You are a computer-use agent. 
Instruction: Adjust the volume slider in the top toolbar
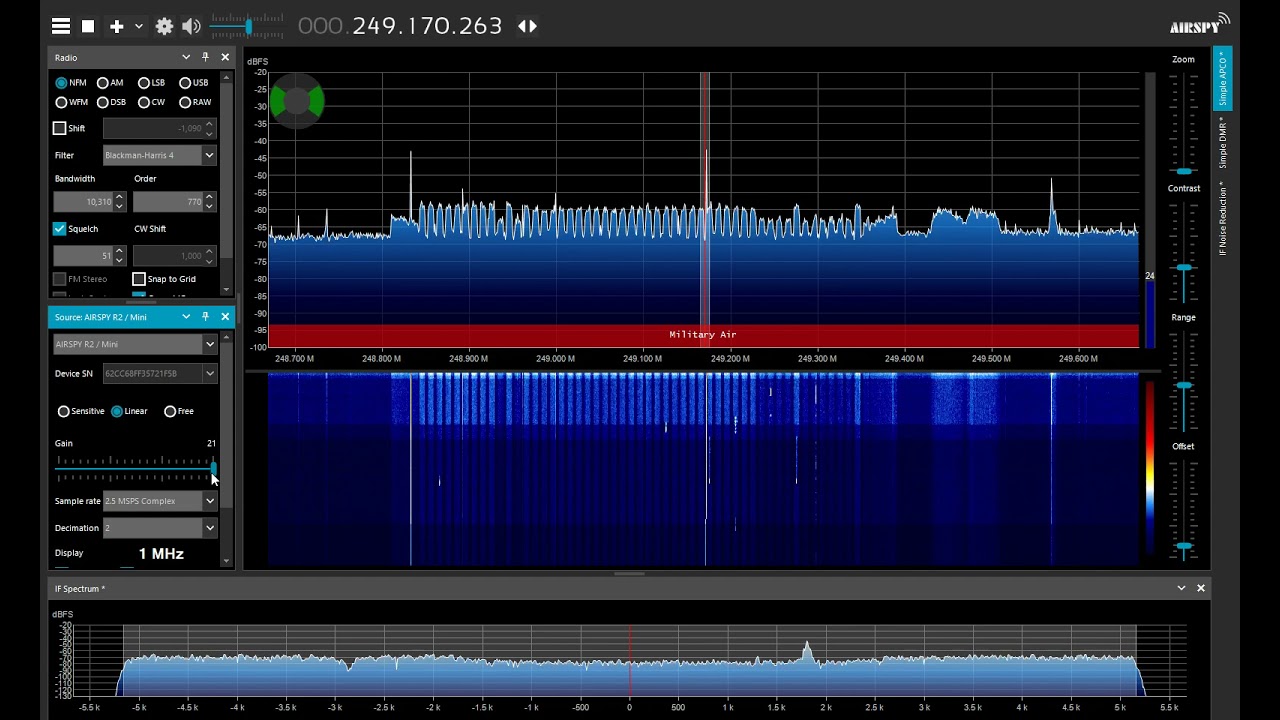click(x=247, y=26)
